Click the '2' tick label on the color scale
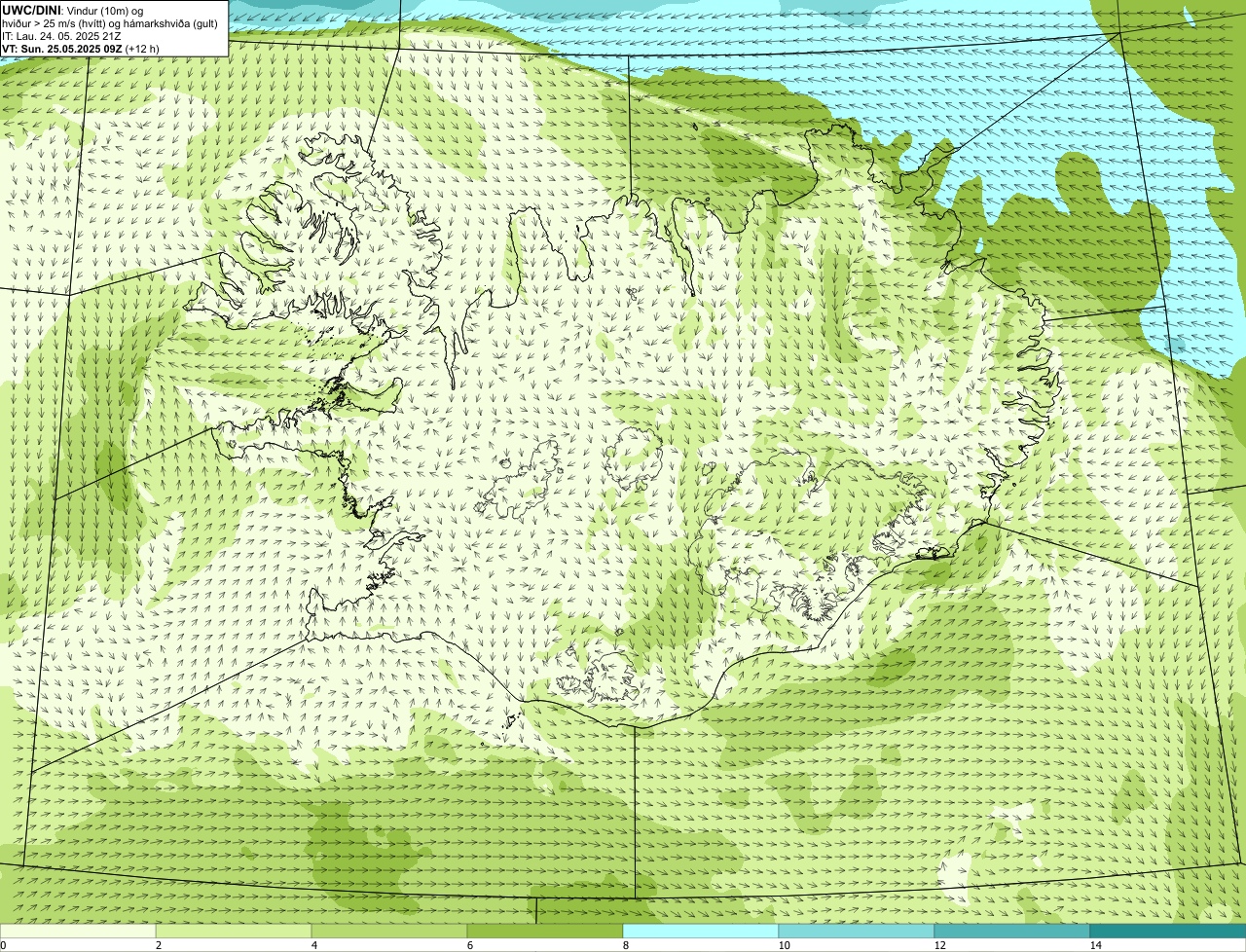 (159, 945)
